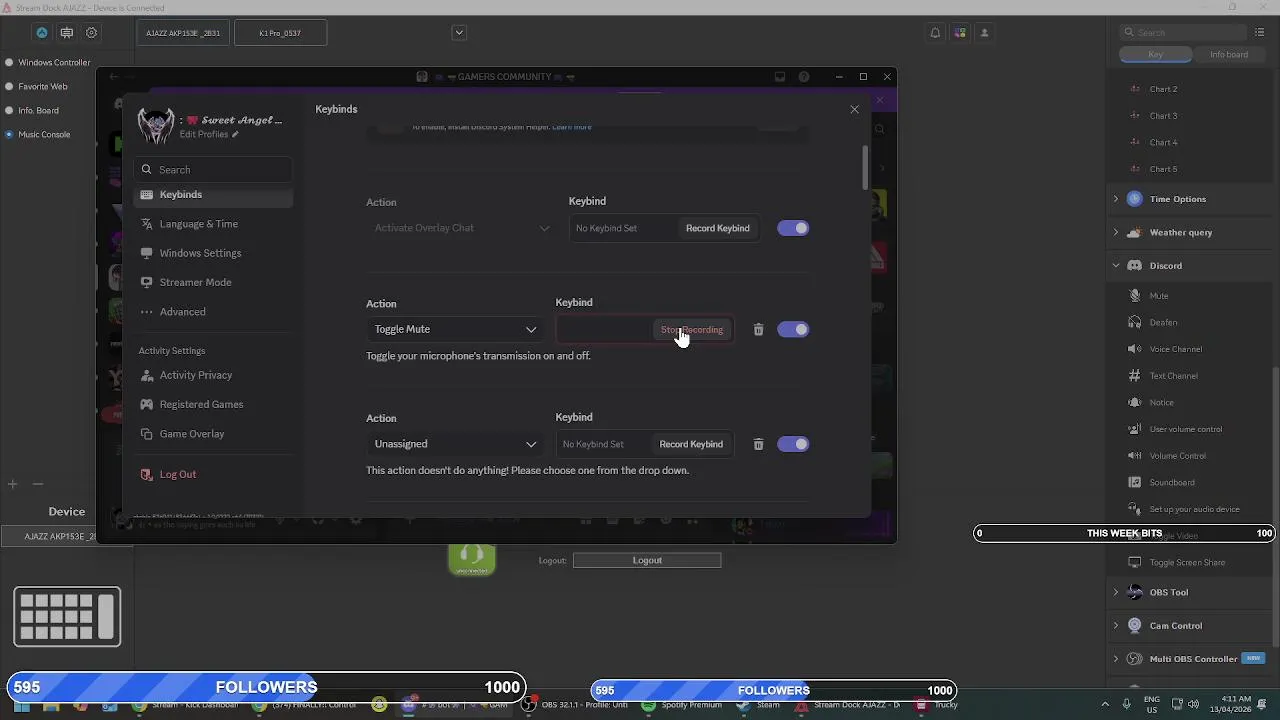Image resolution: width=1280 pixels, height=720 pixels.
Task: Select the Text Channel hash icon
Action: click(x=1134, y=376)
